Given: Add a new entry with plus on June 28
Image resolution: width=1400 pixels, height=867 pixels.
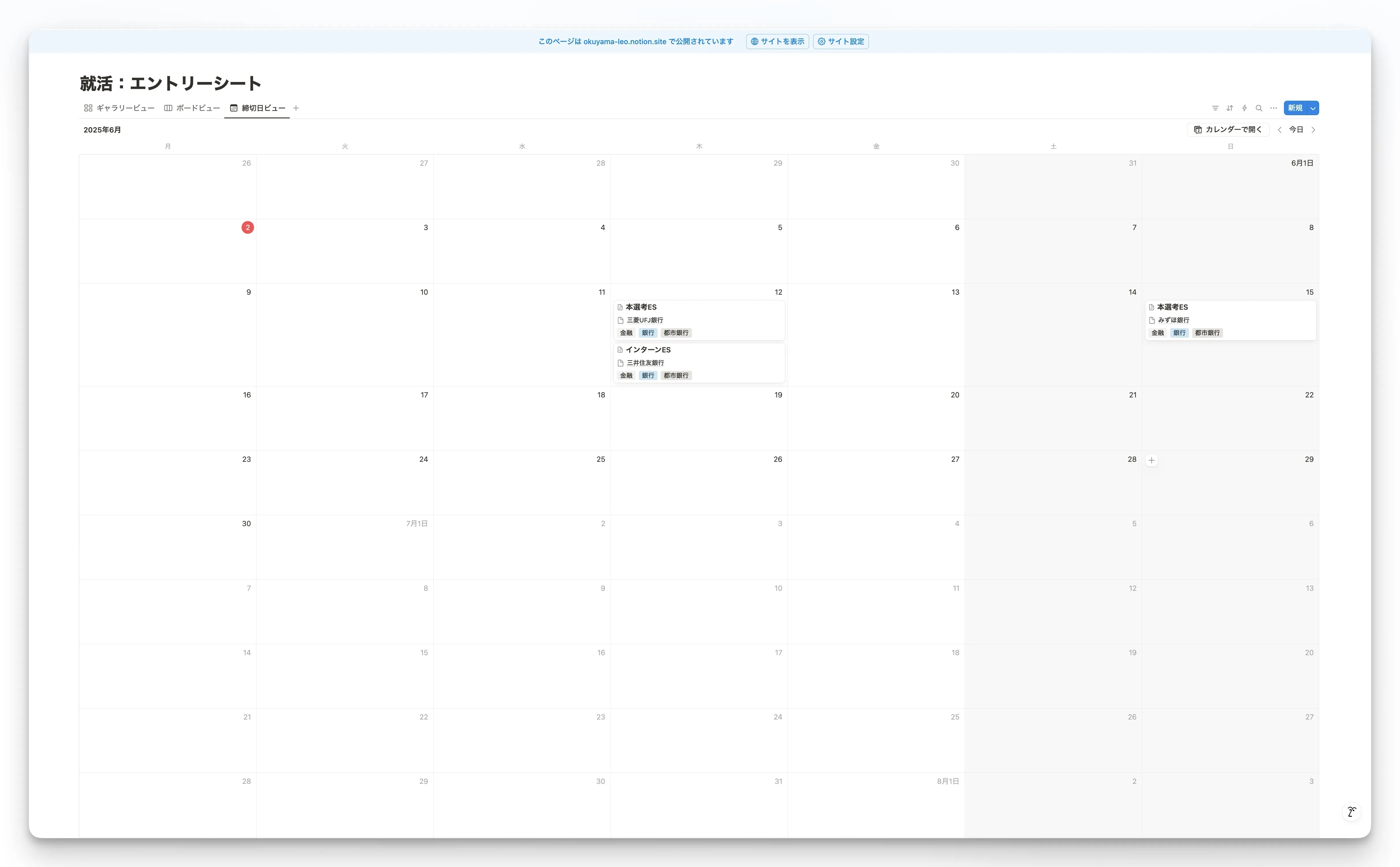Looking at the screenshot, I should [x=1152, y=460].
